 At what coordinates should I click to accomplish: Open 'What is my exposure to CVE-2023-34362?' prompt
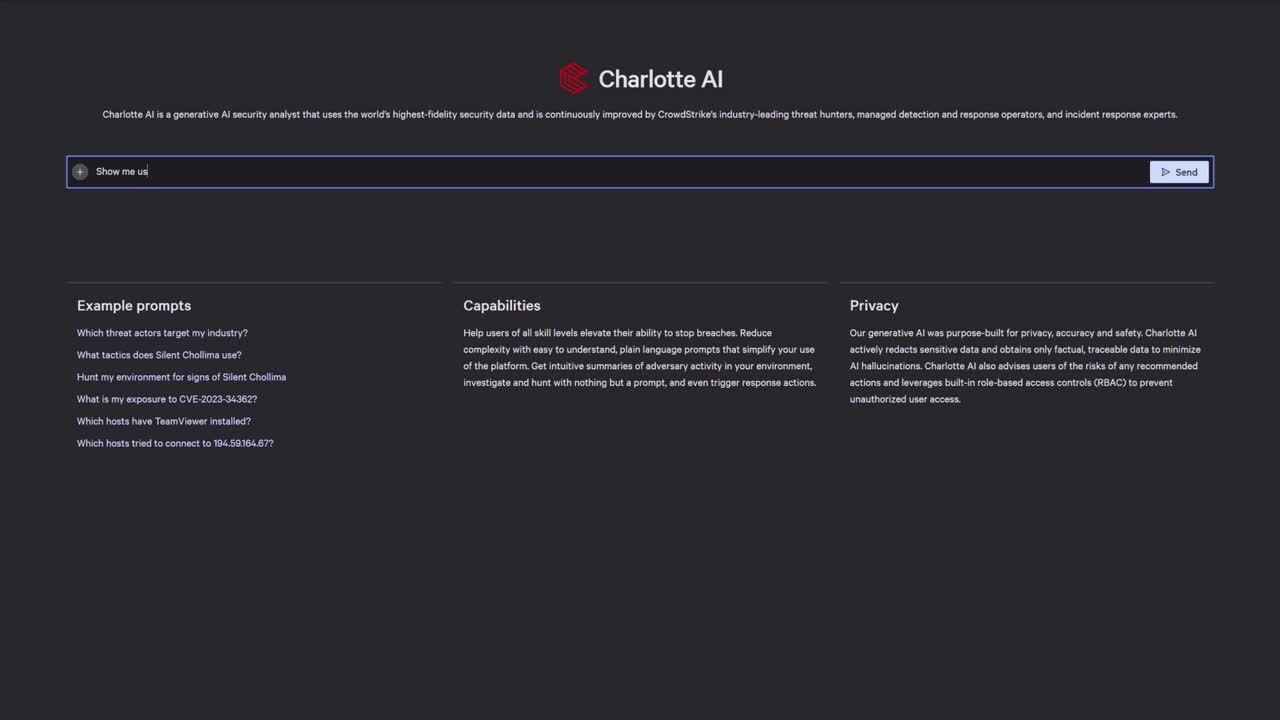[x=167, y=399]
